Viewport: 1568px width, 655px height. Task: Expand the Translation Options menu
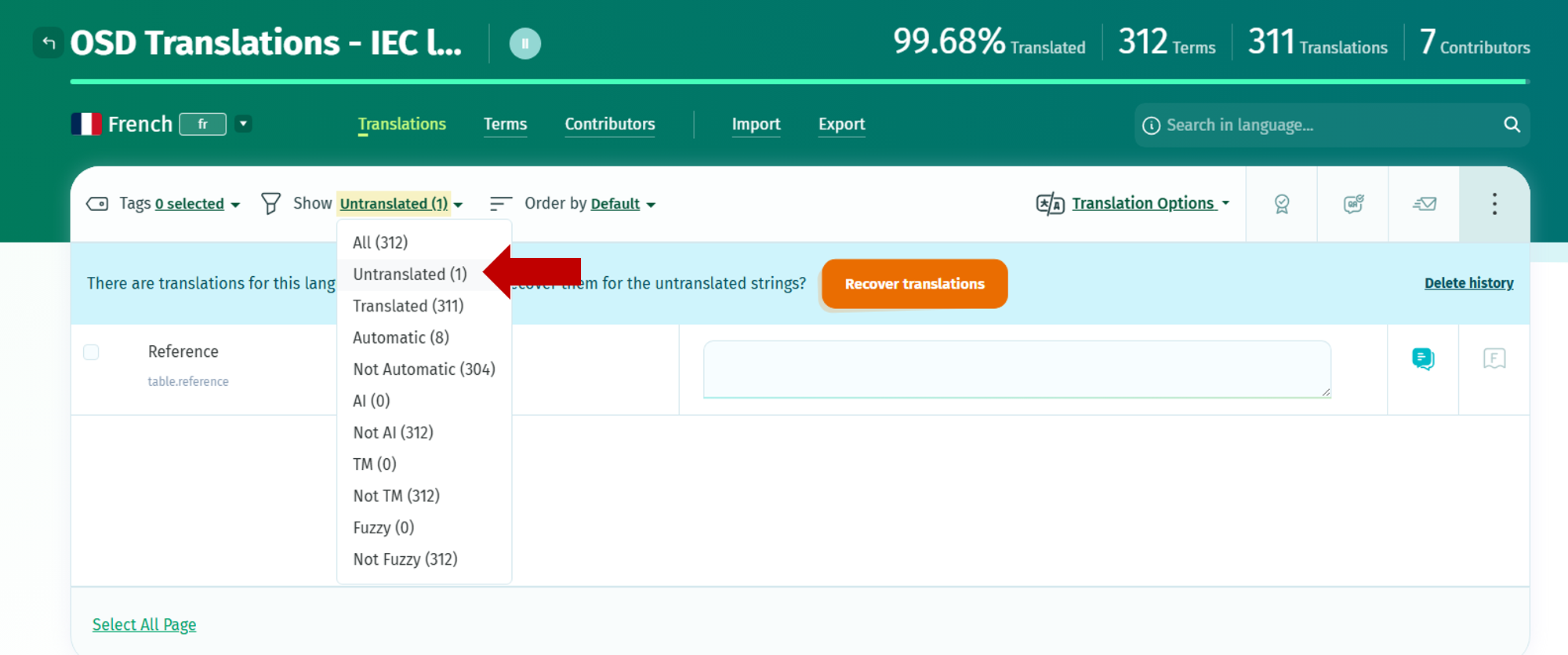pyautogui.click(x=1150, y=203)
